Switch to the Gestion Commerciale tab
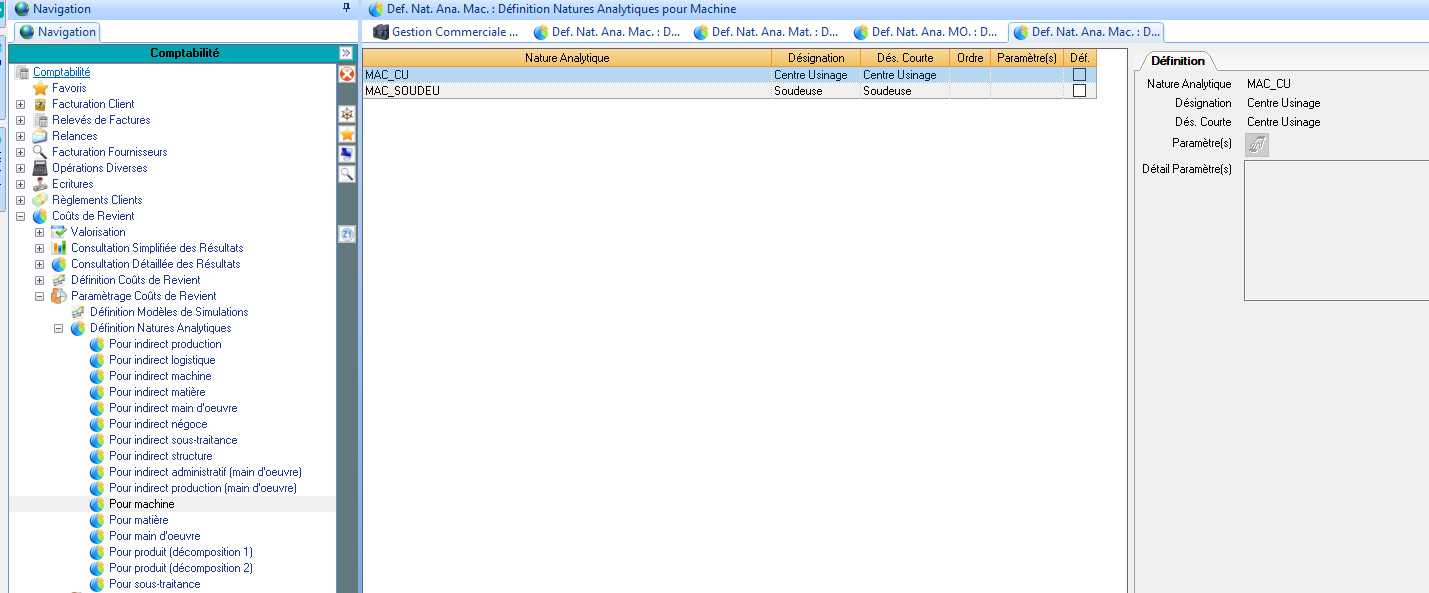Screen dimensions: 1429x593 tap(446, 32)
